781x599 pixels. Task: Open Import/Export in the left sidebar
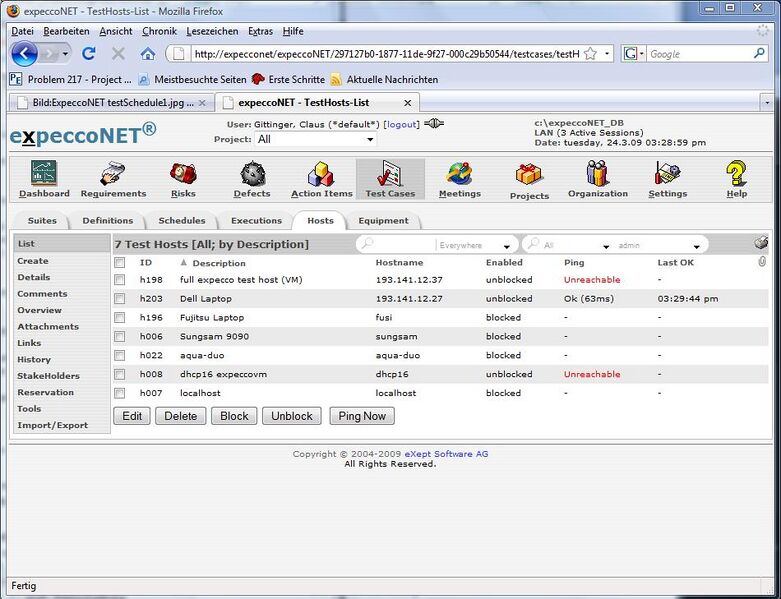(x=52, y=425)
